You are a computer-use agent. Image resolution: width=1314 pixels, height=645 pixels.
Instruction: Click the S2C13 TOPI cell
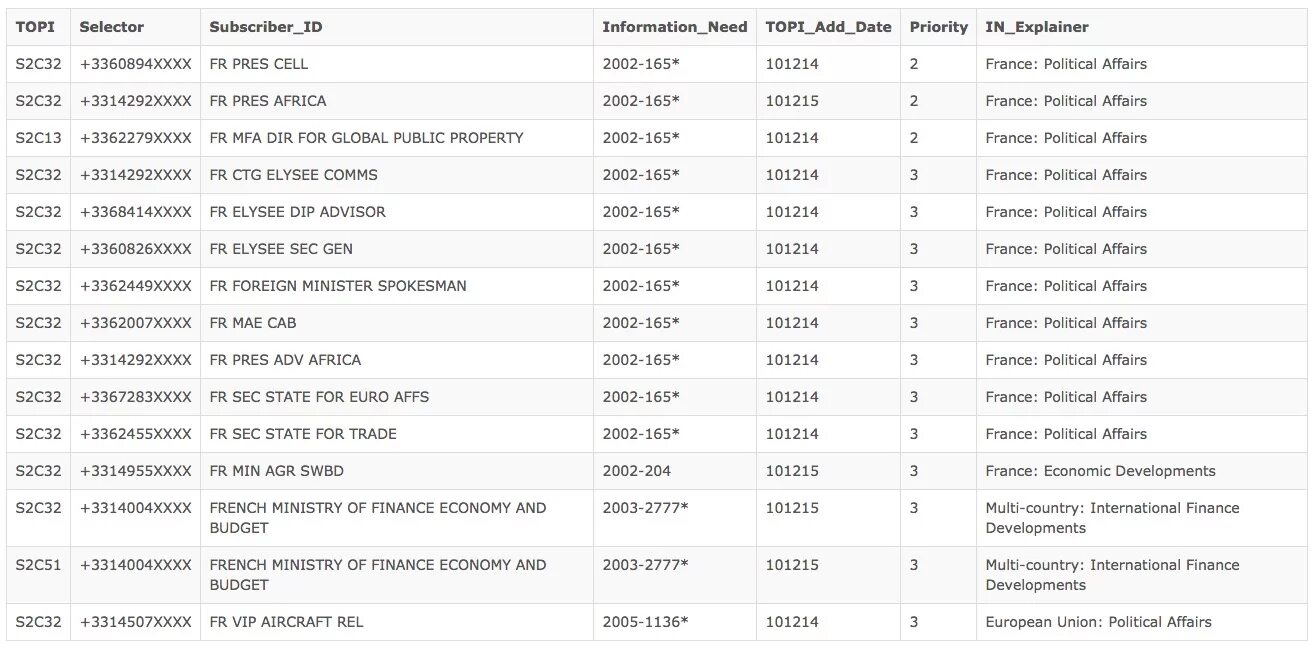[x=38, y=138]
